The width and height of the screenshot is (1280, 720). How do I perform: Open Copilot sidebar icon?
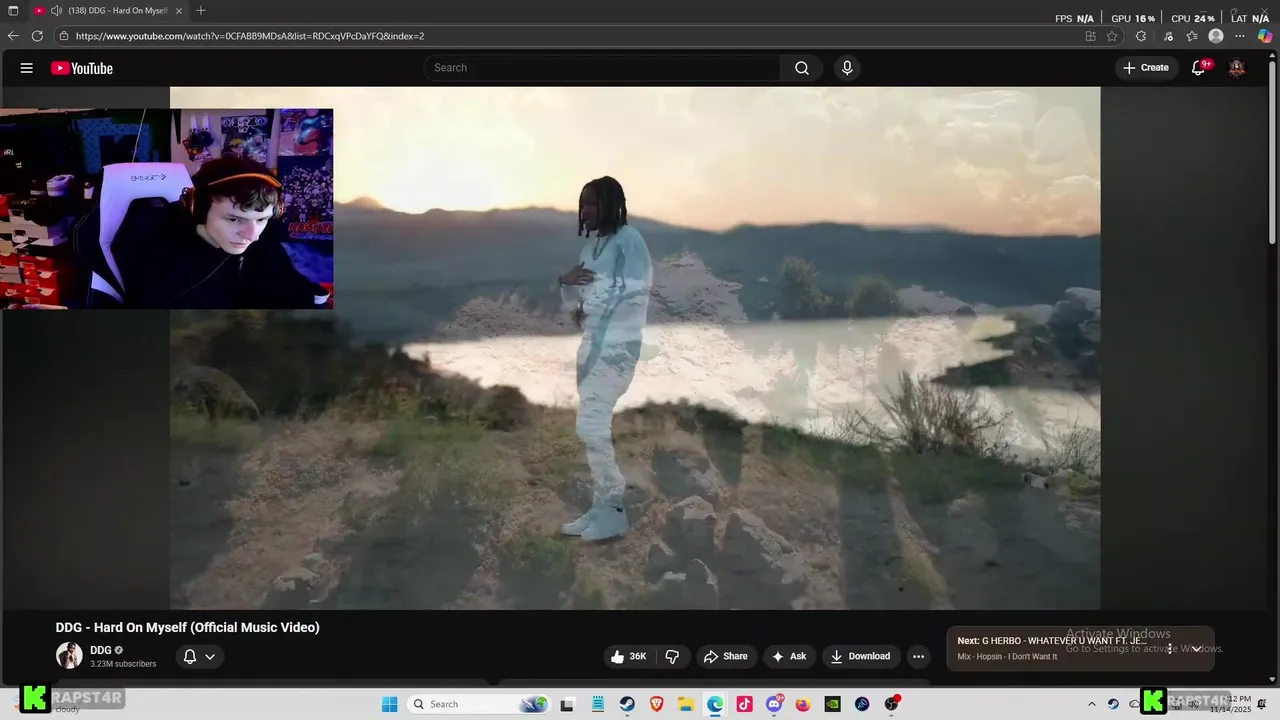[x=1265, y=36]
